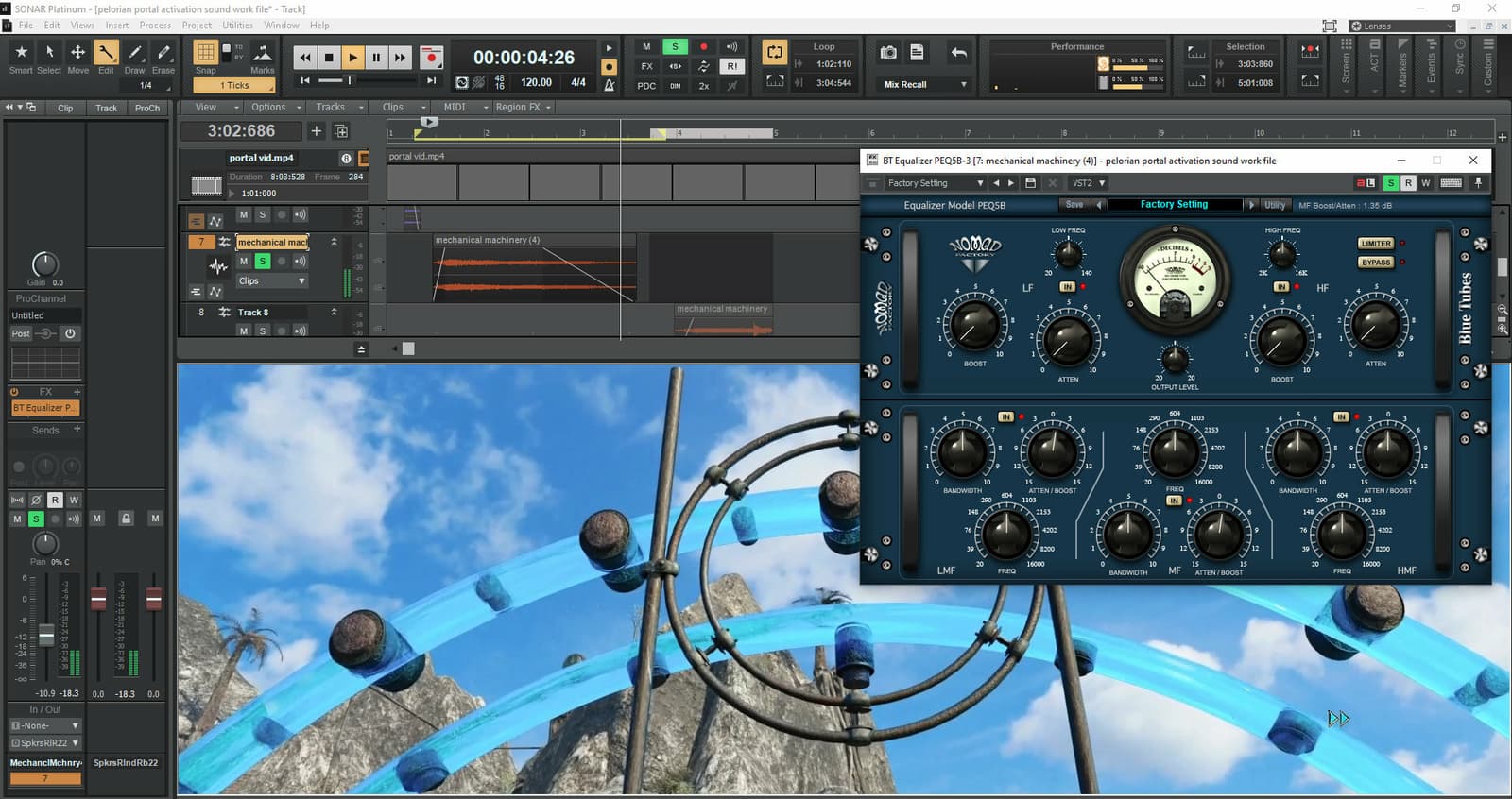Image resolution: width=1512 pixels, height=799 pixels.
Task: Click the Record button in transport
Action: pos(431,58)
